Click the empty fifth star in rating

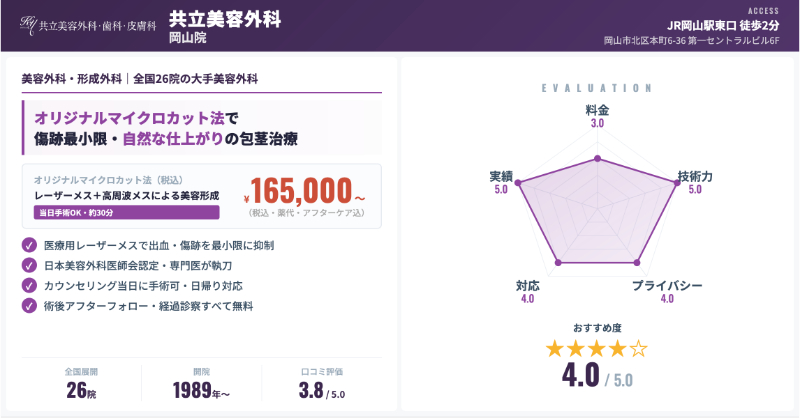[640, 349]
